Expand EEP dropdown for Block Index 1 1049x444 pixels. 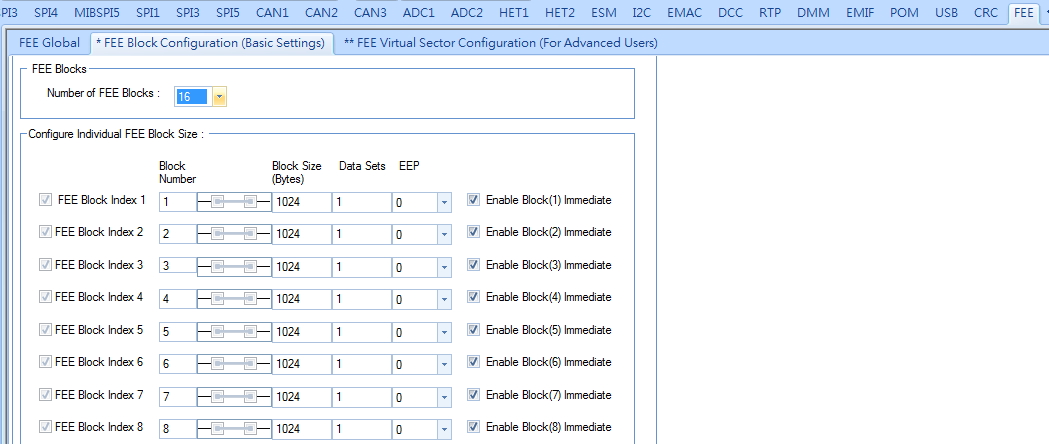coord(444,203)
